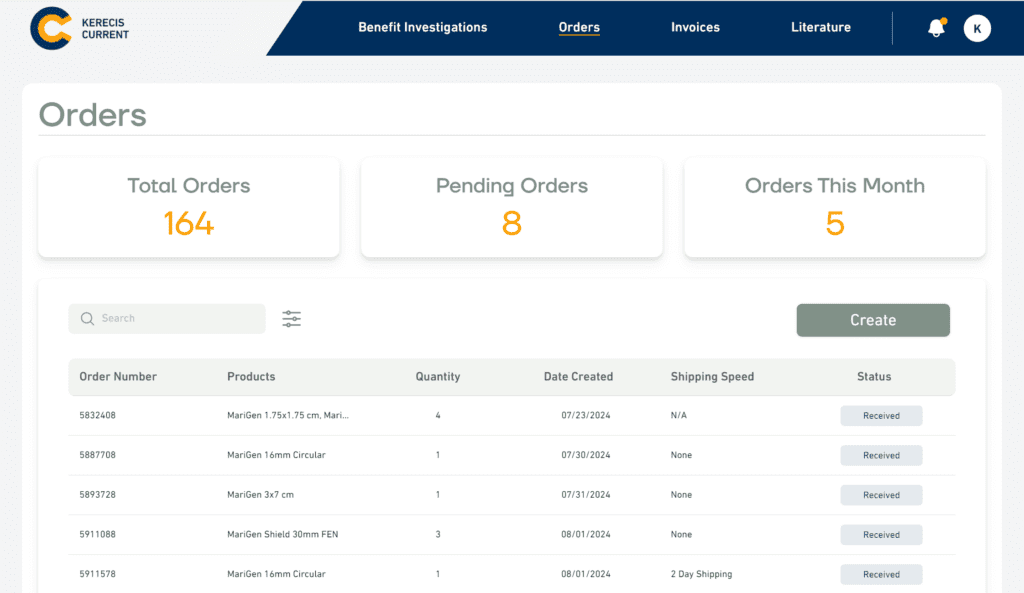
Task: Click the search magnifier icon
Action: (x=87, y=319)
